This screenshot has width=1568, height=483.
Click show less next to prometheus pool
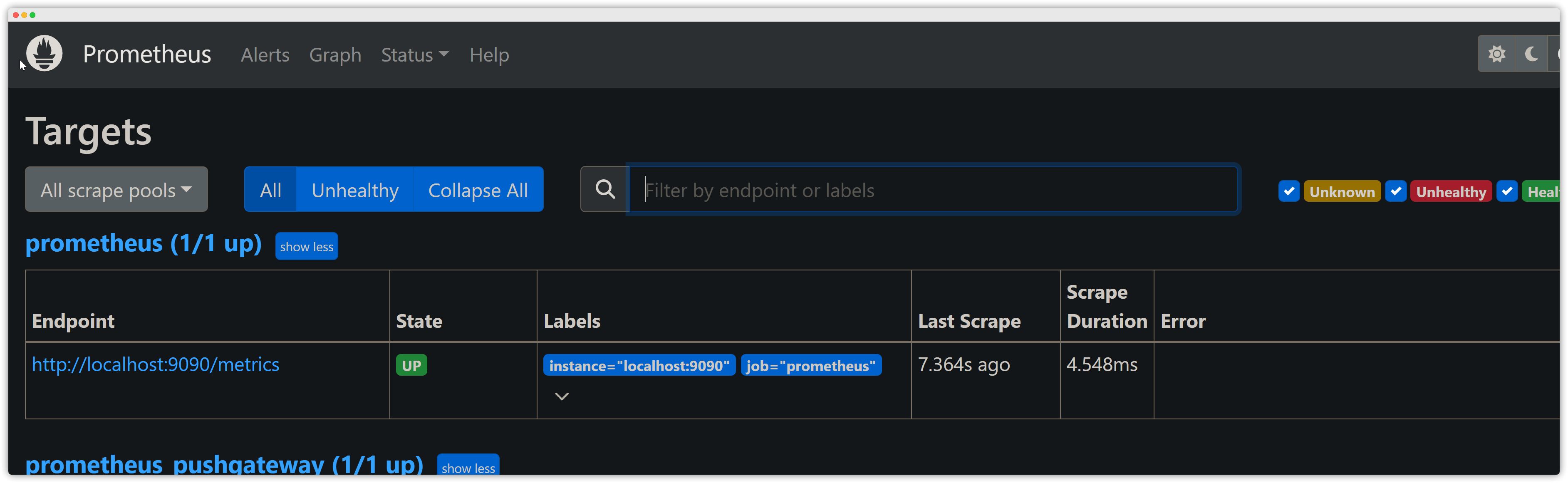pos(306,246)
